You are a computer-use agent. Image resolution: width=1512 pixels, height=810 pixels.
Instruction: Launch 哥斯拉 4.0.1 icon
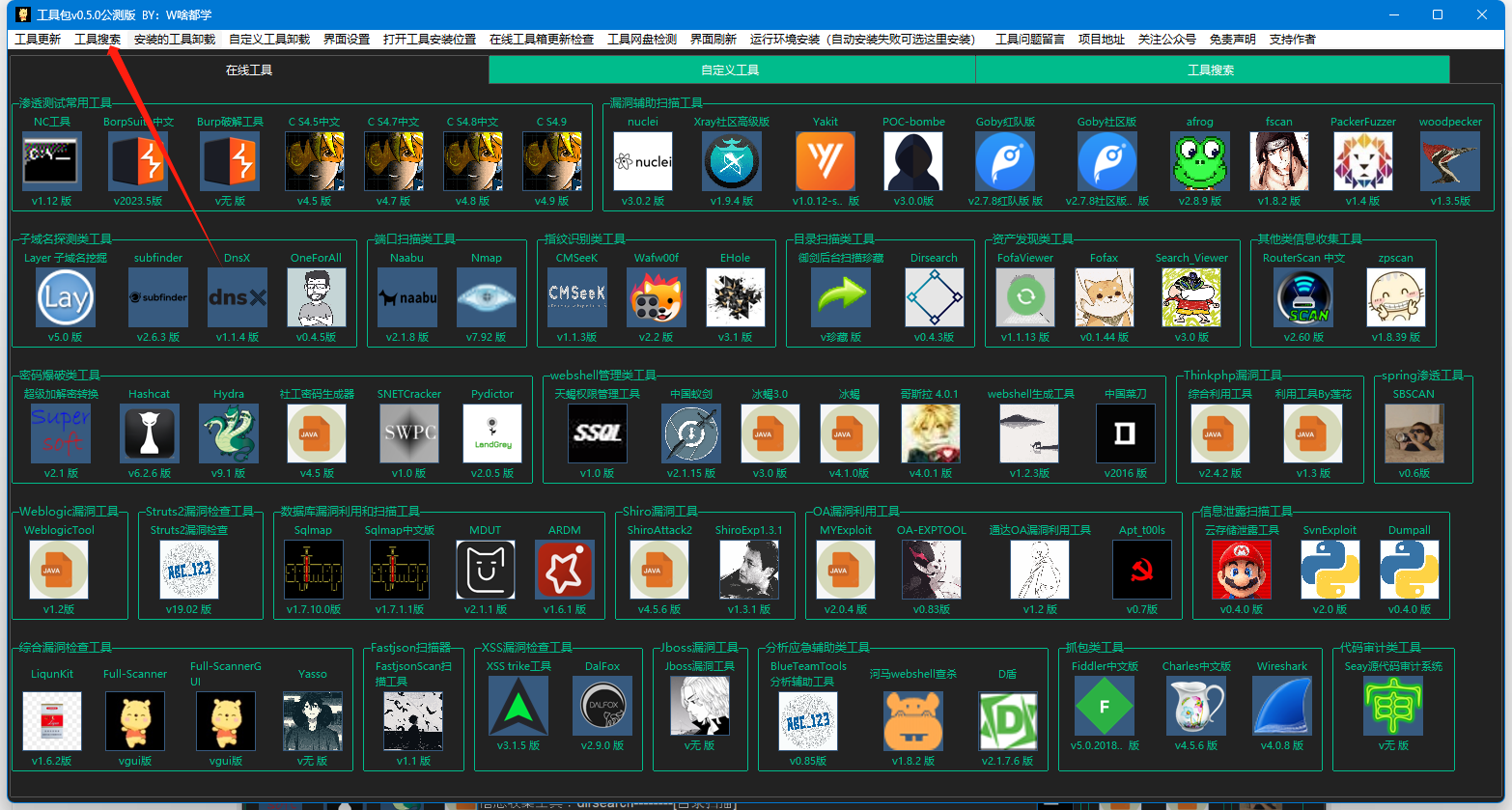click(x=931, y=433)
